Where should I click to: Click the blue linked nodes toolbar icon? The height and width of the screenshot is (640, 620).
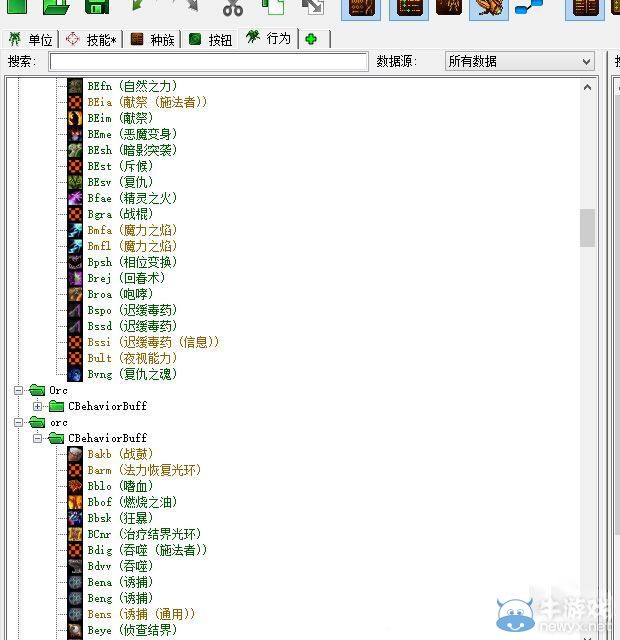pos(529,7)
